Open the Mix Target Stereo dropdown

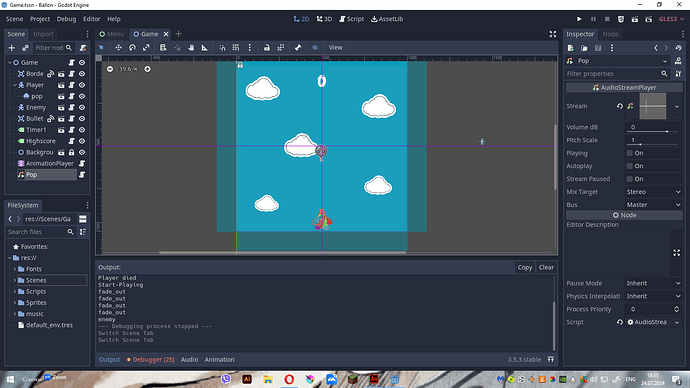653,192
